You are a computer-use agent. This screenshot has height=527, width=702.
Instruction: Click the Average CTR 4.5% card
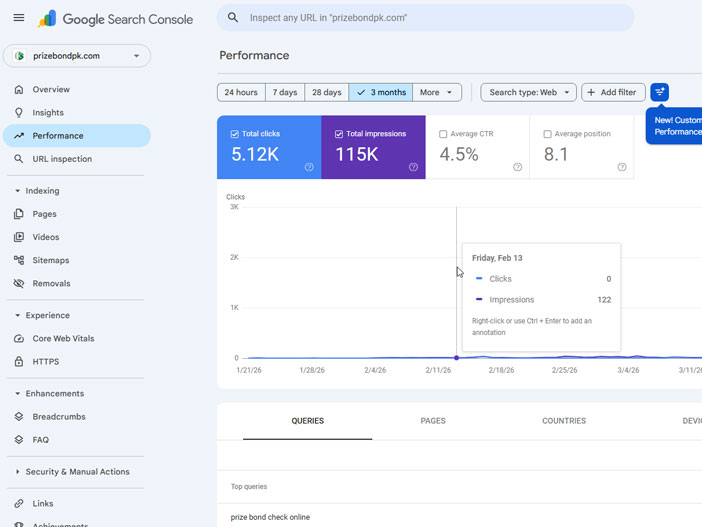(x=478, y=147)
